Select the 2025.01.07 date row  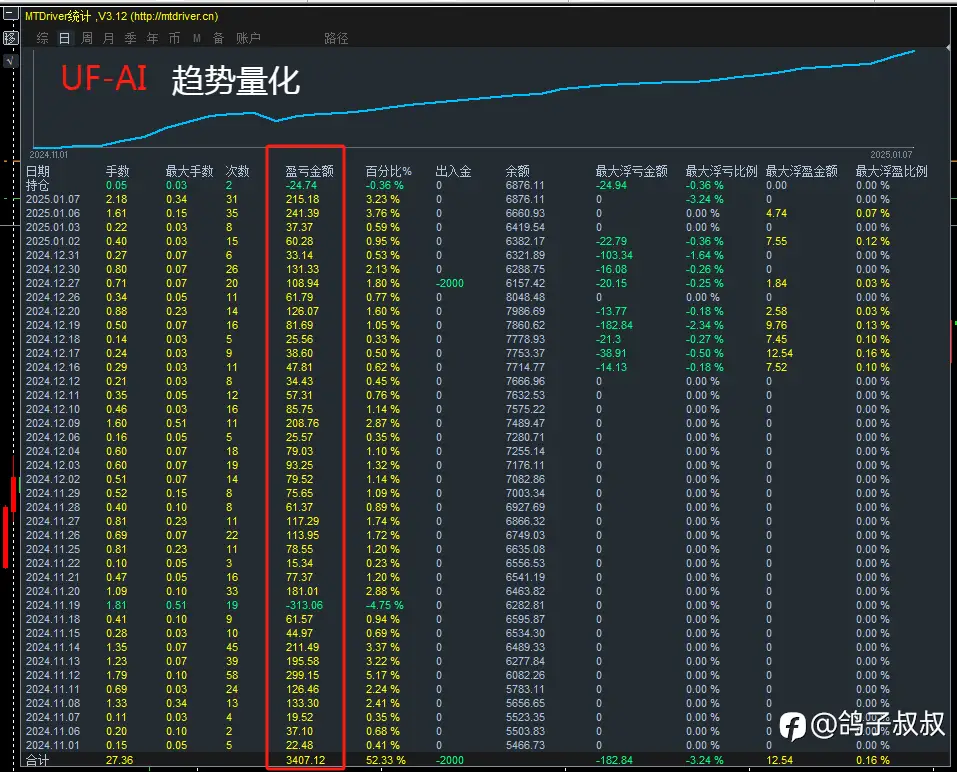pyautogui.click(x=52, y=199)
